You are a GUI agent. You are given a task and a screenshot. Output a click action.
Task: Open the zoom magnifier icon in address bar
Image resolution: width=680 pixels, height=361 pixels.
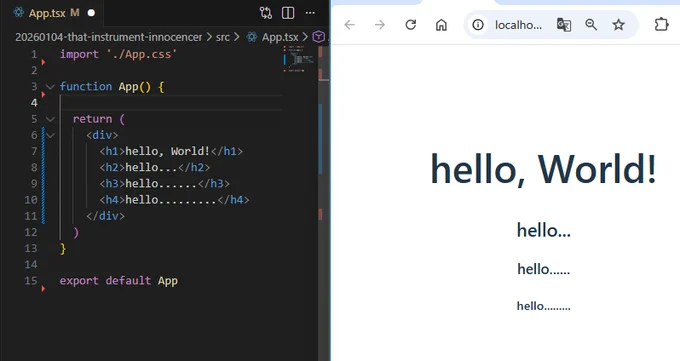coord(591,25)
